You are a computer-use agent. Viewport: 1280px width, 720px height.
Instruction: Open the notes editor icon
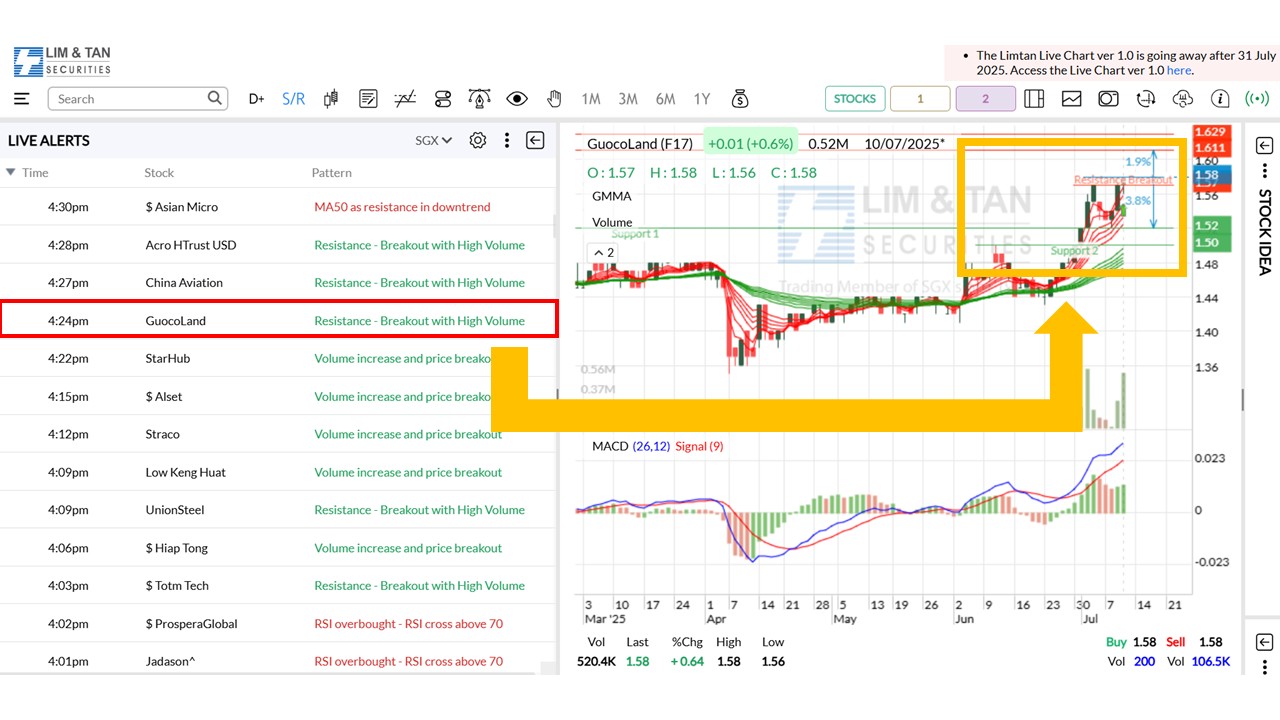tap(368, 99)
